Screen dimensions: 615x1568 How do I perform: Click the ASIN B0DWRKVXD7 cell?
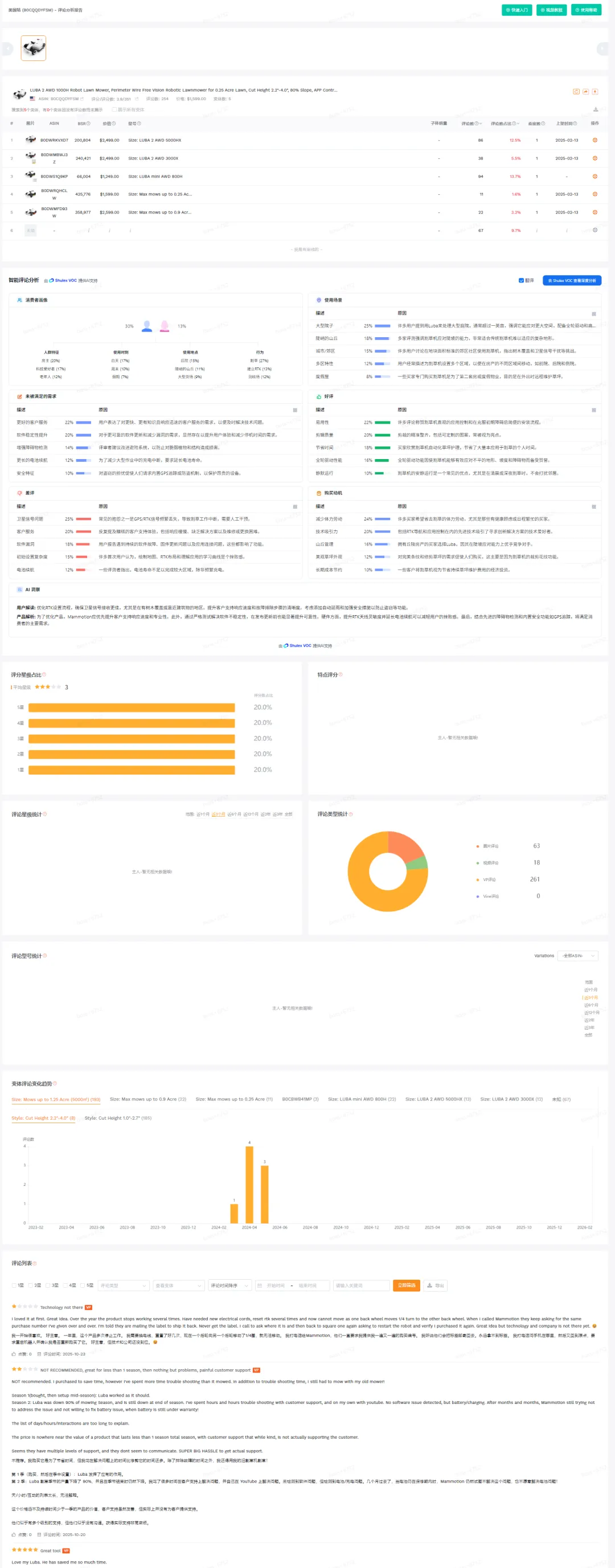tap(54, 140)
